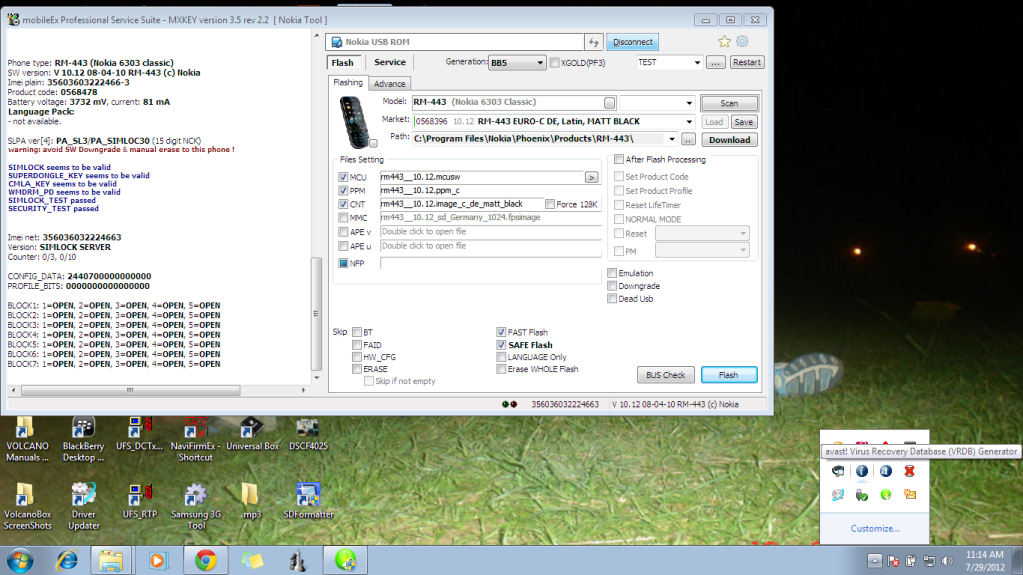Click the Disconnect button
The height and width of the screenshot is (575, 1023).
(x=632, y=42)
